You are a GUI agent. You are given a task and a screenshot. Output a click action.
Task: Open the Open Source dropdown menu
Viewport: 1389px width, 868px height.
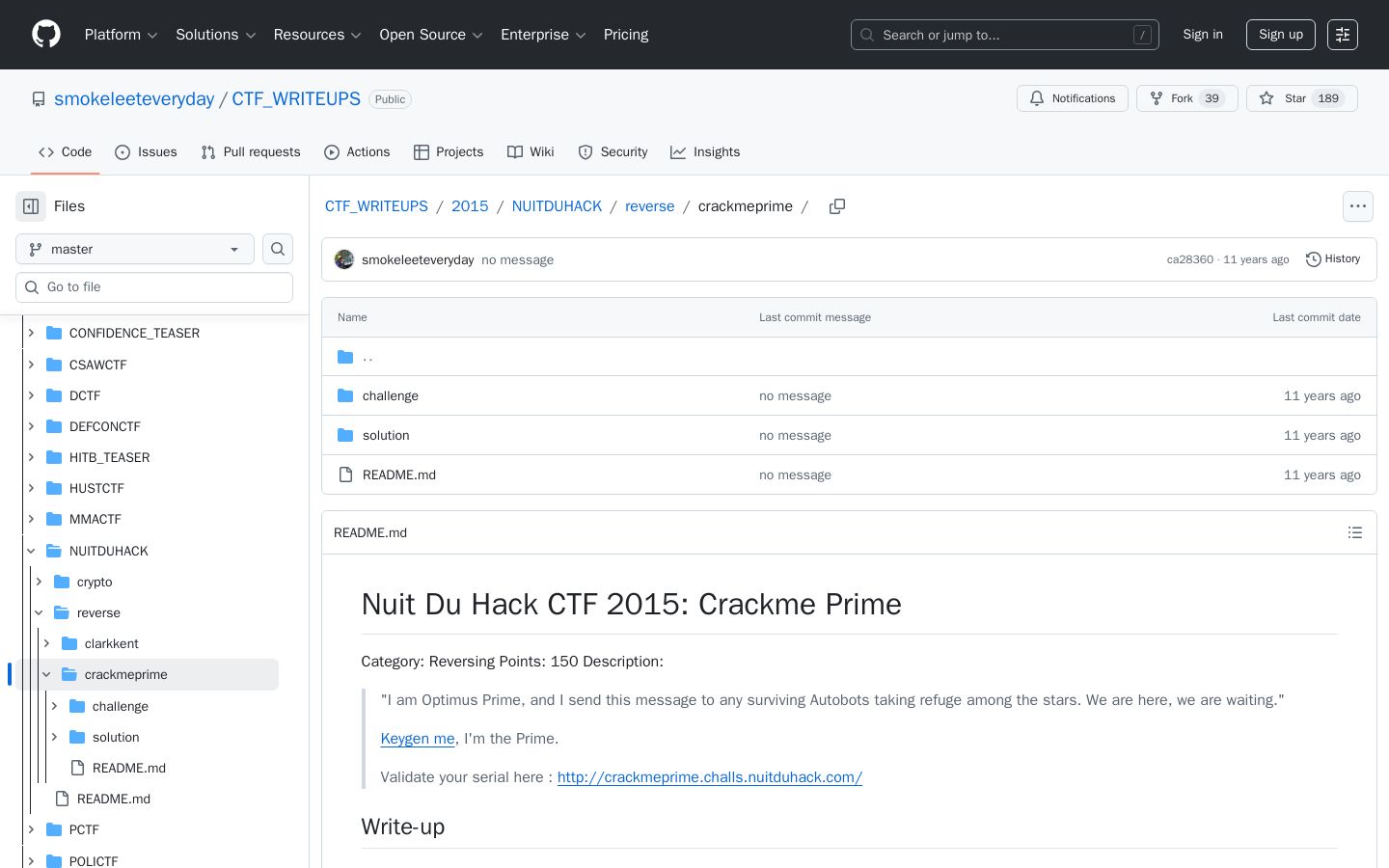coord(431,35)
